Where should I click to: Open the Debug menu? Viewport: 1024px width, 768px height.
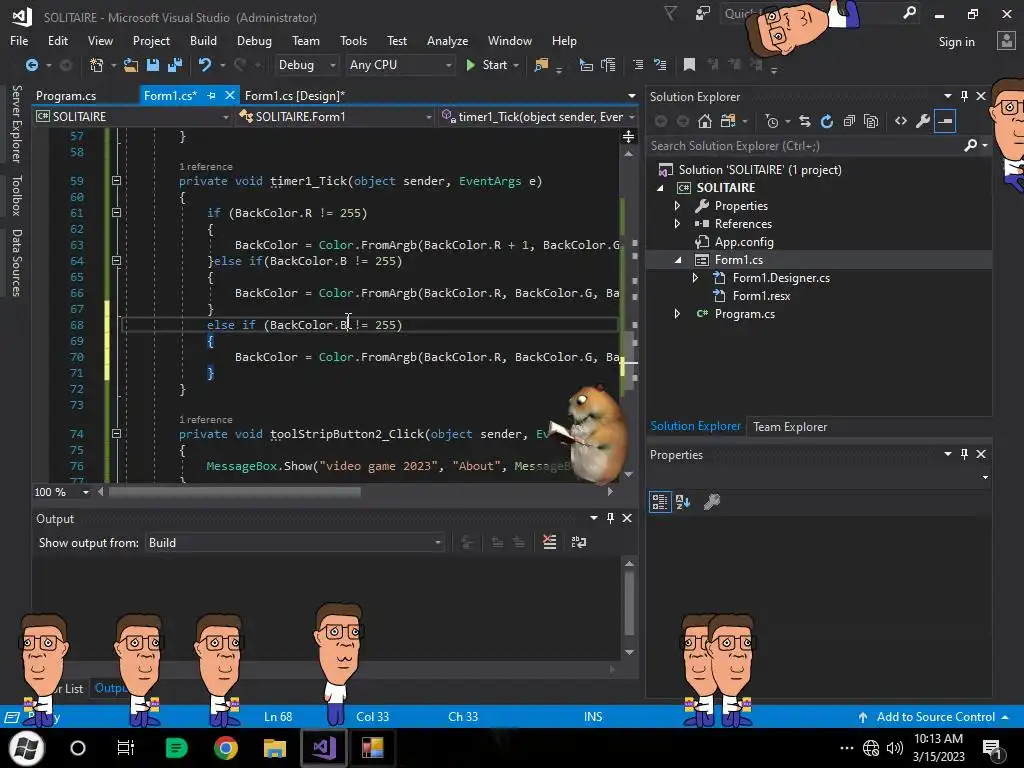tap(254, 40)
